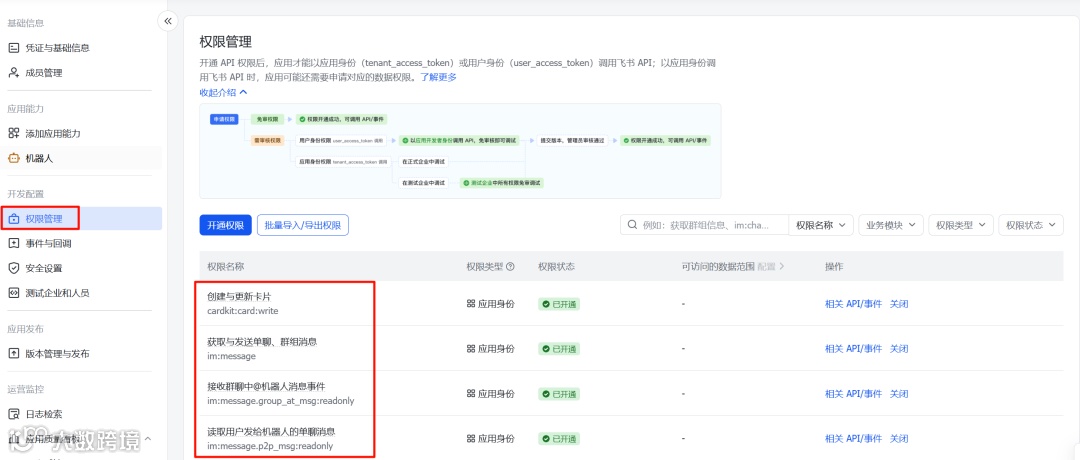Click 已开通 status in 创建与更新卡片 row
Viewport: 1080px width, 460px height.
coord(559,304)
